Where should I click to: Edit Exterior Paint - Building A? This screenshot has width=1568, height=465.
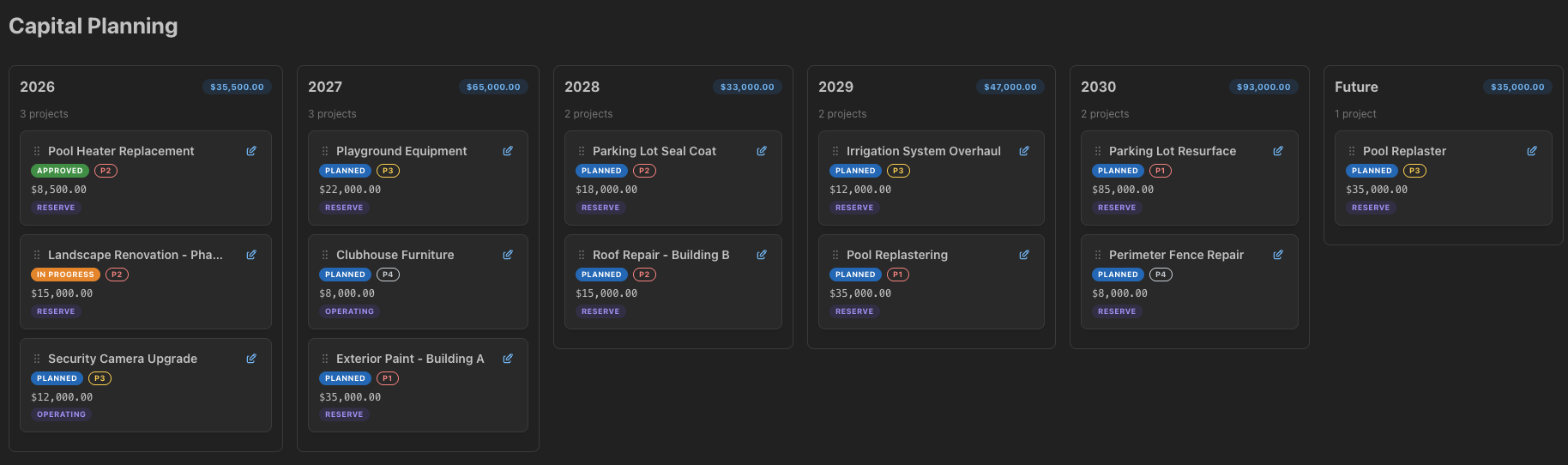pyautogui.click(x=508, y=359)
